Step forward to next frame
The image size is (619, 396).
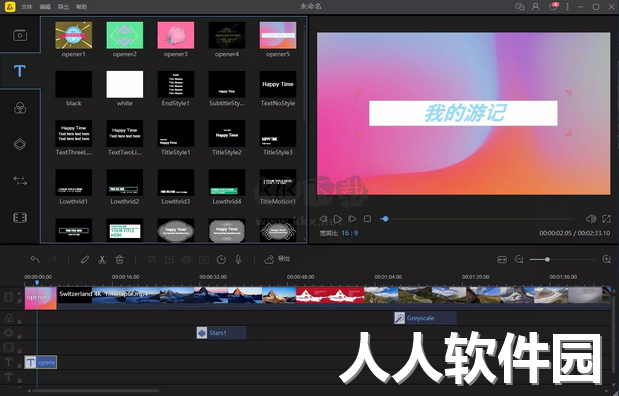click(352, 219)
